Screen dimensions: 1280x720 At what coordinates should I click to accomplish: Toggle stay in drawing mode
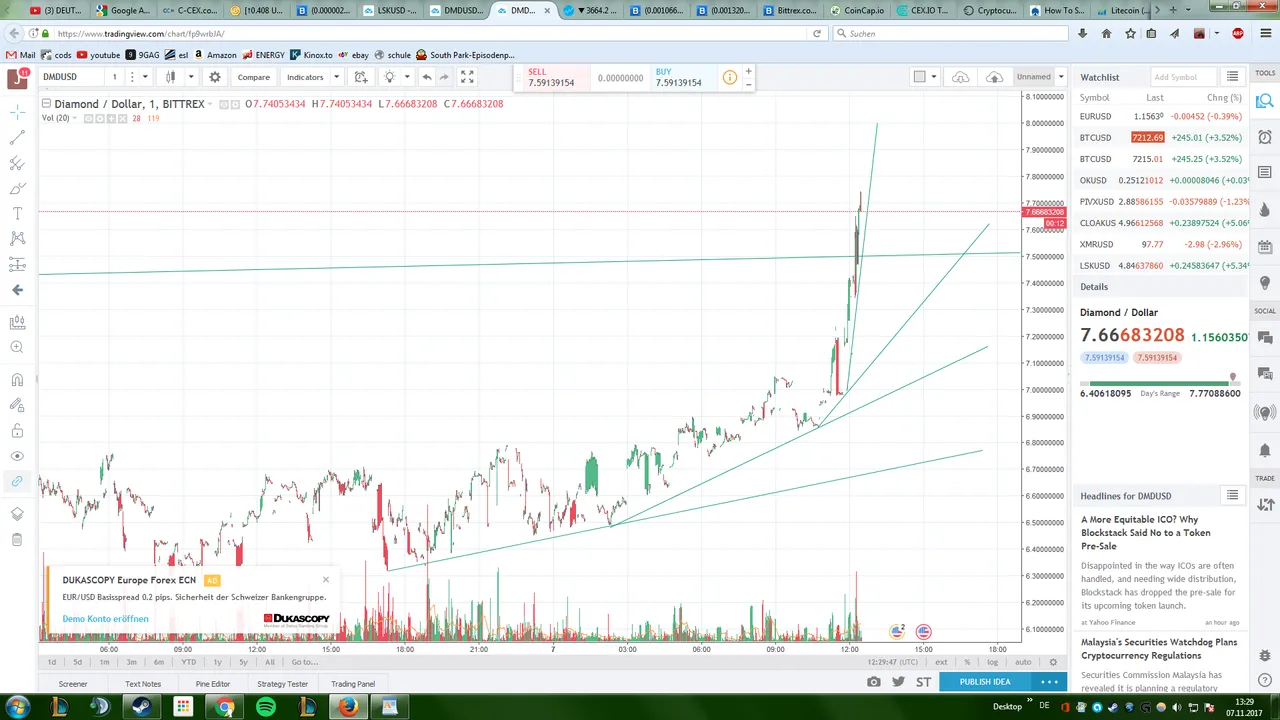pos(17,405)
